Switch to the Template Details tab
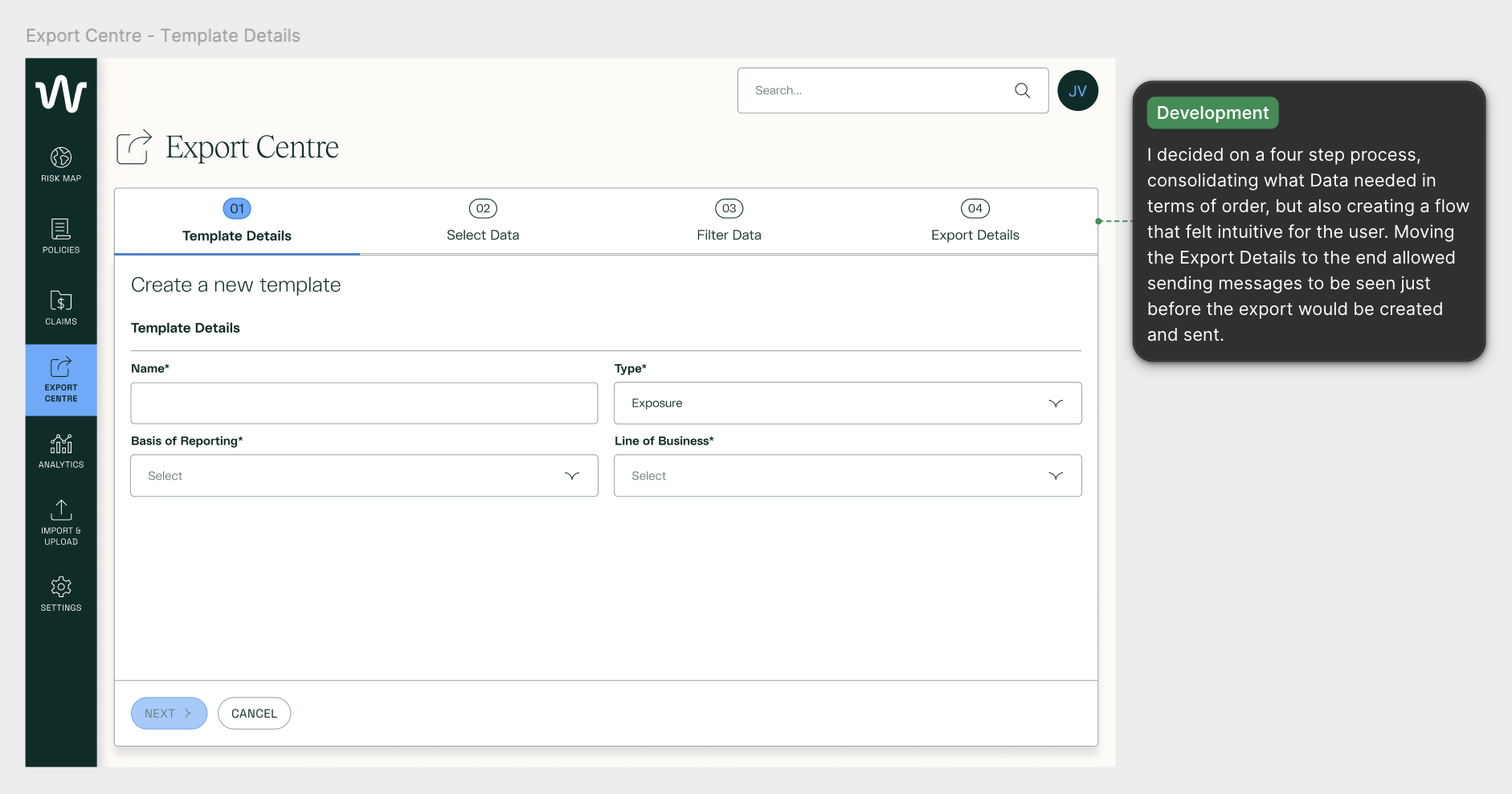The height and width of the screenshot is (794, 1512). point(237,222)
